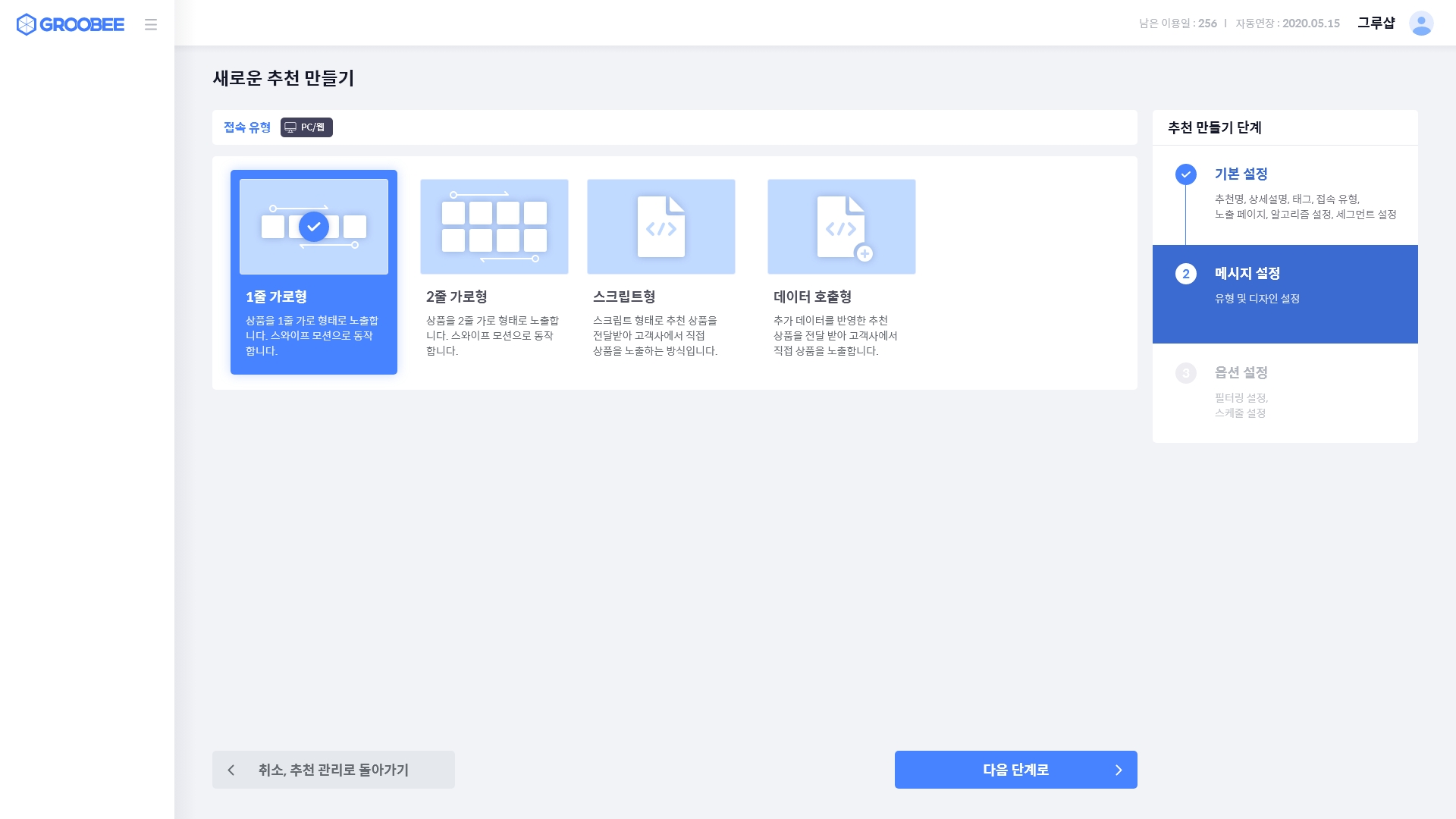Open the 기본 설정 step
This screenshot has height=819, width=1456.
[x=1241, y=174]
